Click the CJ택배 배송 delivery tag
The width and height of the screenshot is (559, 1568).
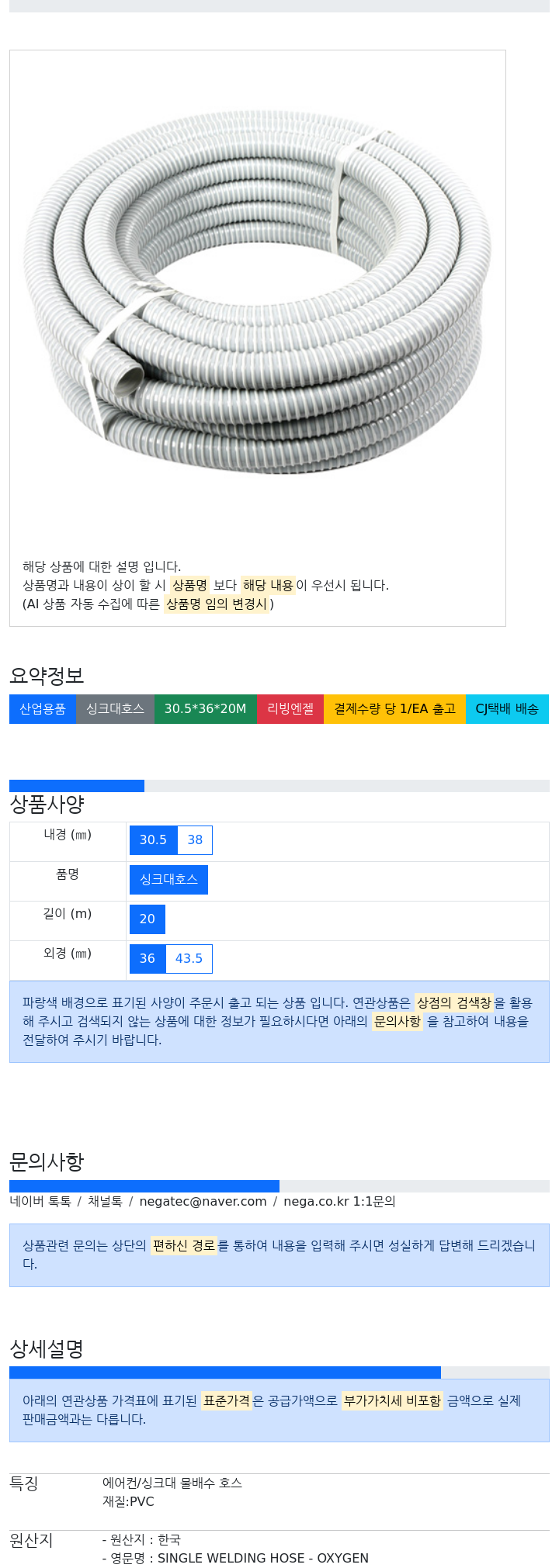[x=507, y=709]
